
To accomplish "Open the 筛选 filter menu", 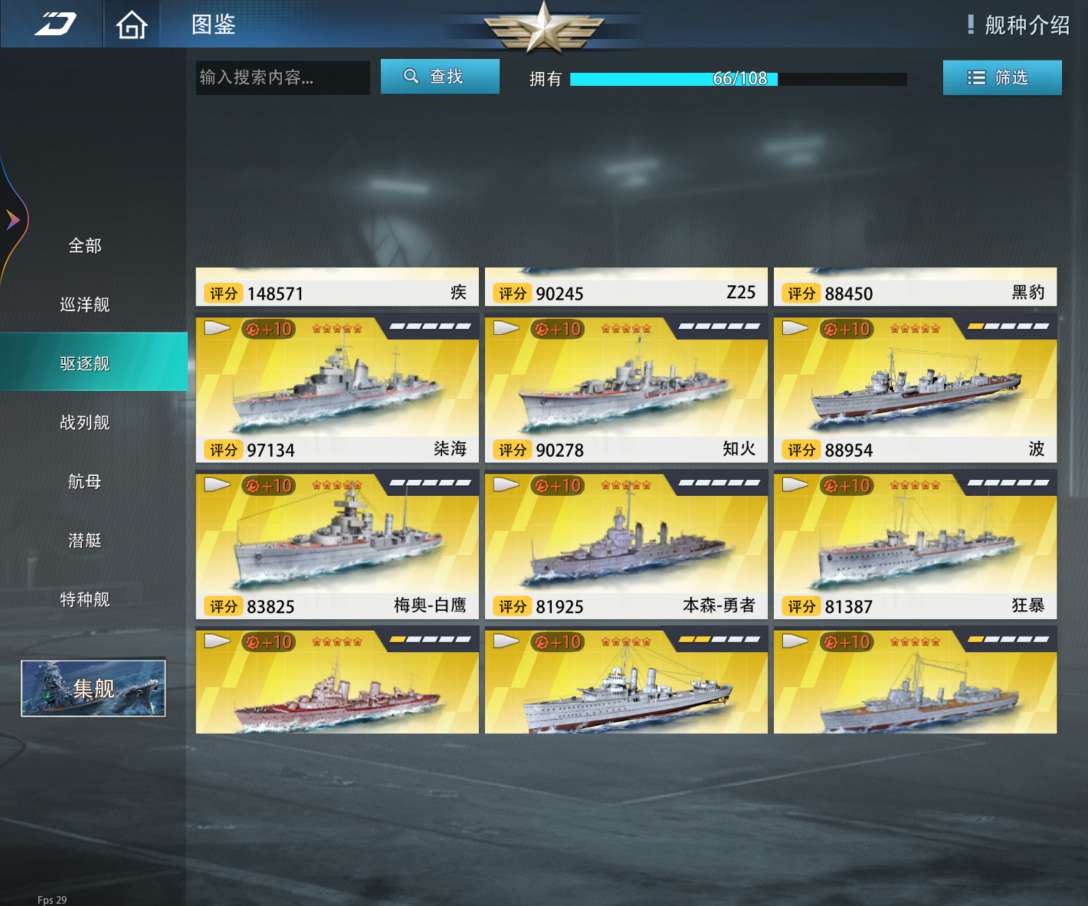I will pyautogui.click(x=1002, y=77).
